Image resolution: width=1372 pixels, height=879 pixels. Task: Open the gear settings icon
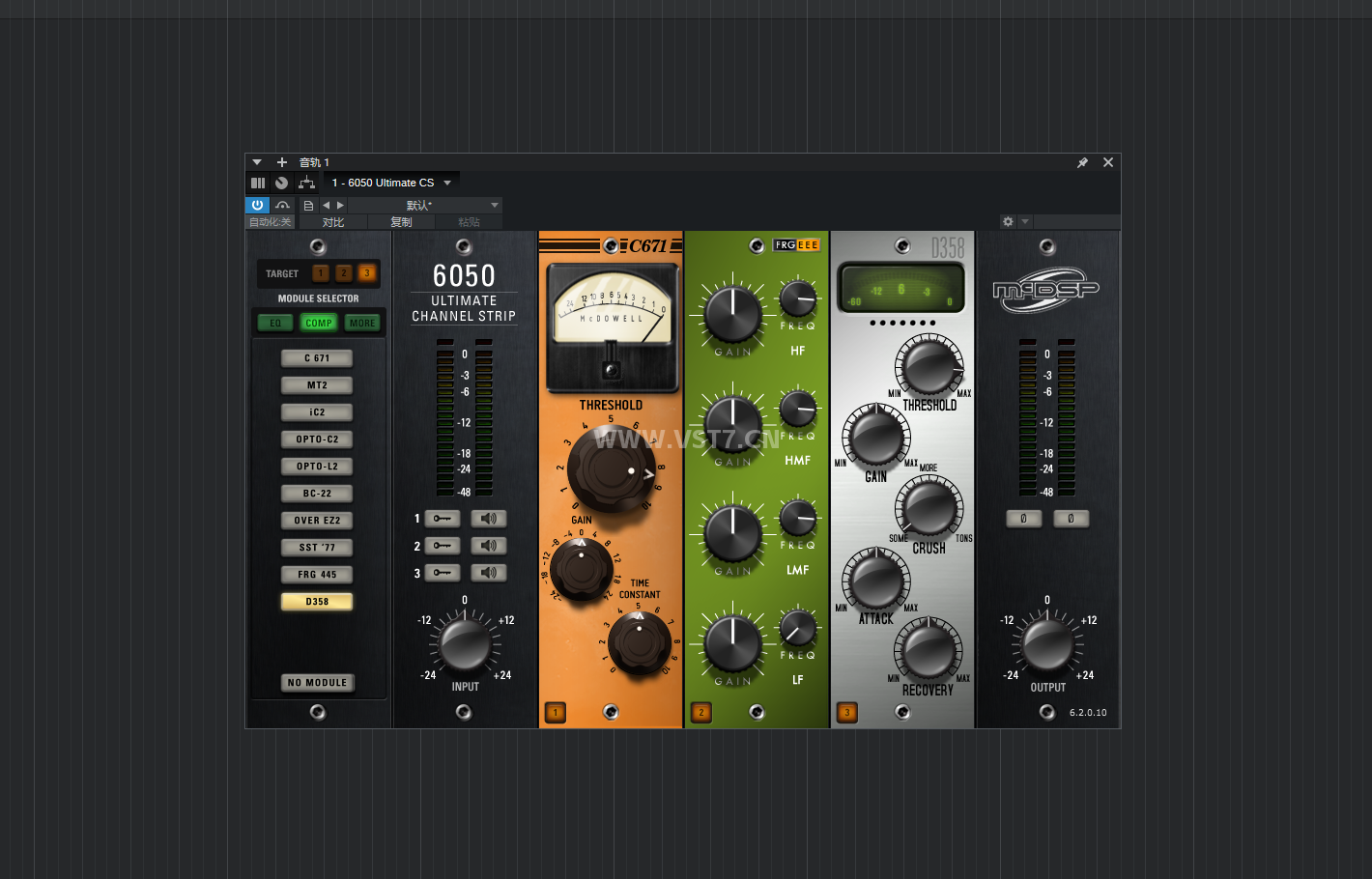coord(1008,221)
